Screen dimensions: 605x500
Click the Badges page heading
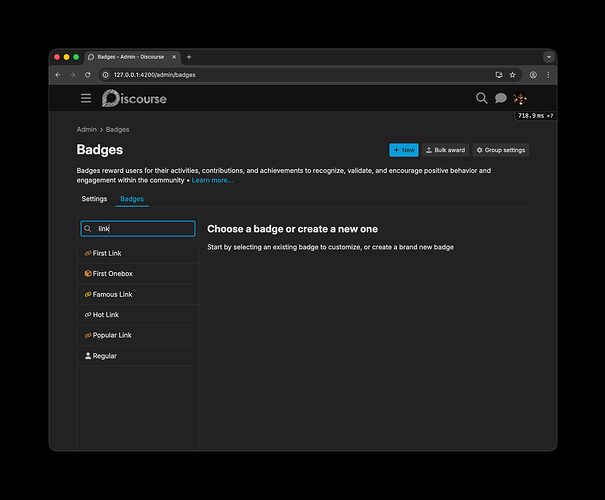pos(100,150)
